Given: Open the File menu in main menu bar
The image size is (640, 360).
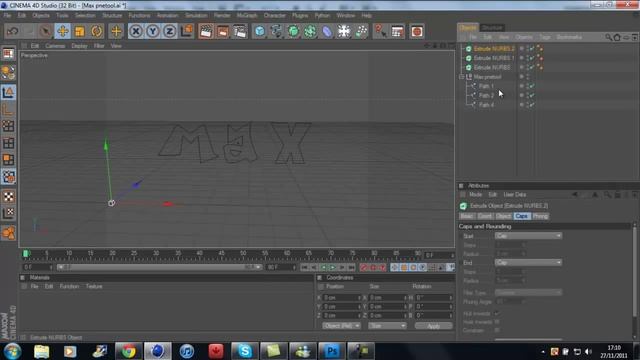Looking at the screenshot, I should pos(7,16).
